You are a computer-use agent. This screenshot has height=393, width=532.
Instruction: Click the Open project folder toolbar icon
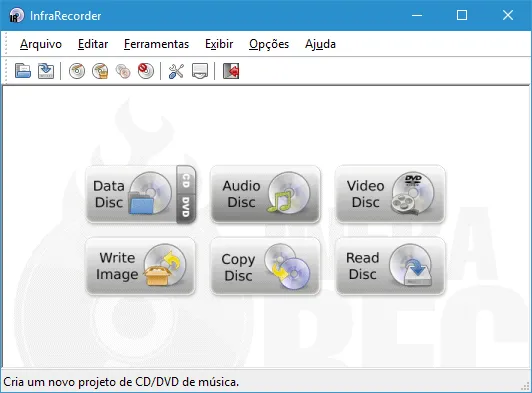coord(23,71)
